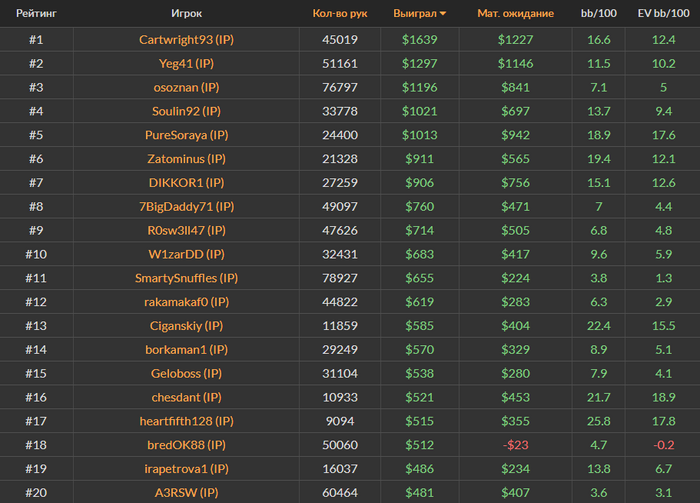This screenshot has width=700, height=503.
Task: Open player osoznan (IP) profile
Action: (x=187, y=87)
